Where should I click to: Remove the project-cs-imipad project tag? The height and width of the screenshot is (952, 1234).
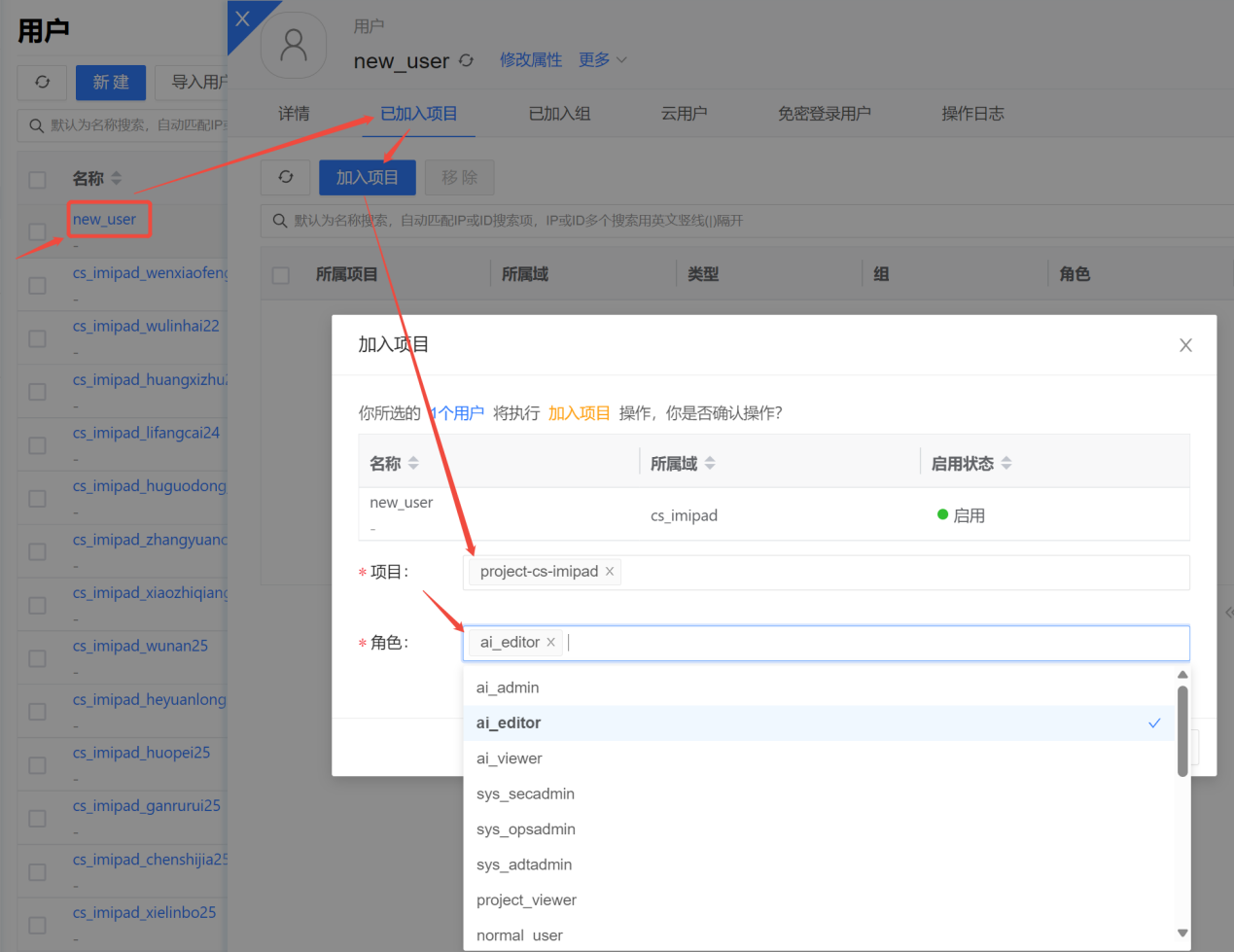pos(610,572)
